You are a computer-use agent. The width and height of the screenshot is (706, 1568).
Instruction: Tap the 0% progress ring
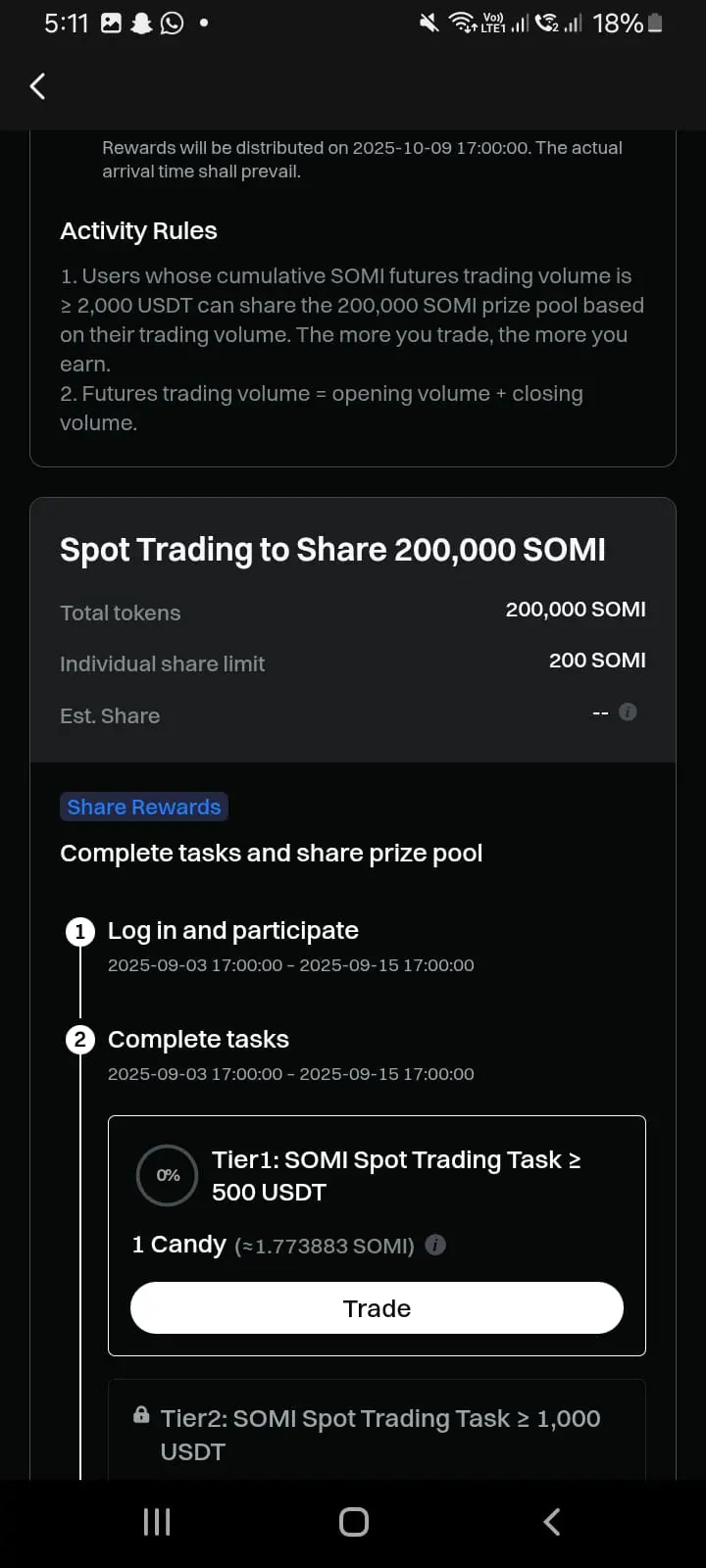coord(168,1175)
